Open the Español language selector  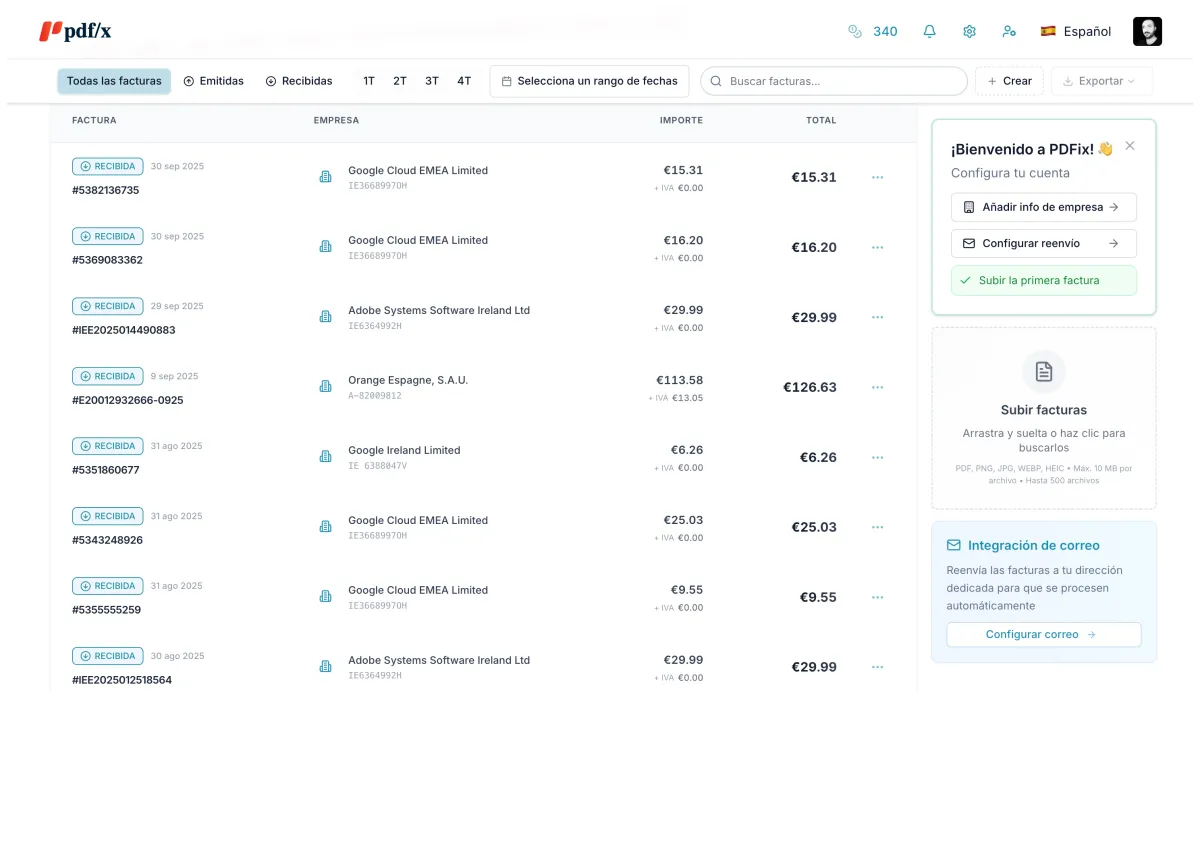[1076, 31]
